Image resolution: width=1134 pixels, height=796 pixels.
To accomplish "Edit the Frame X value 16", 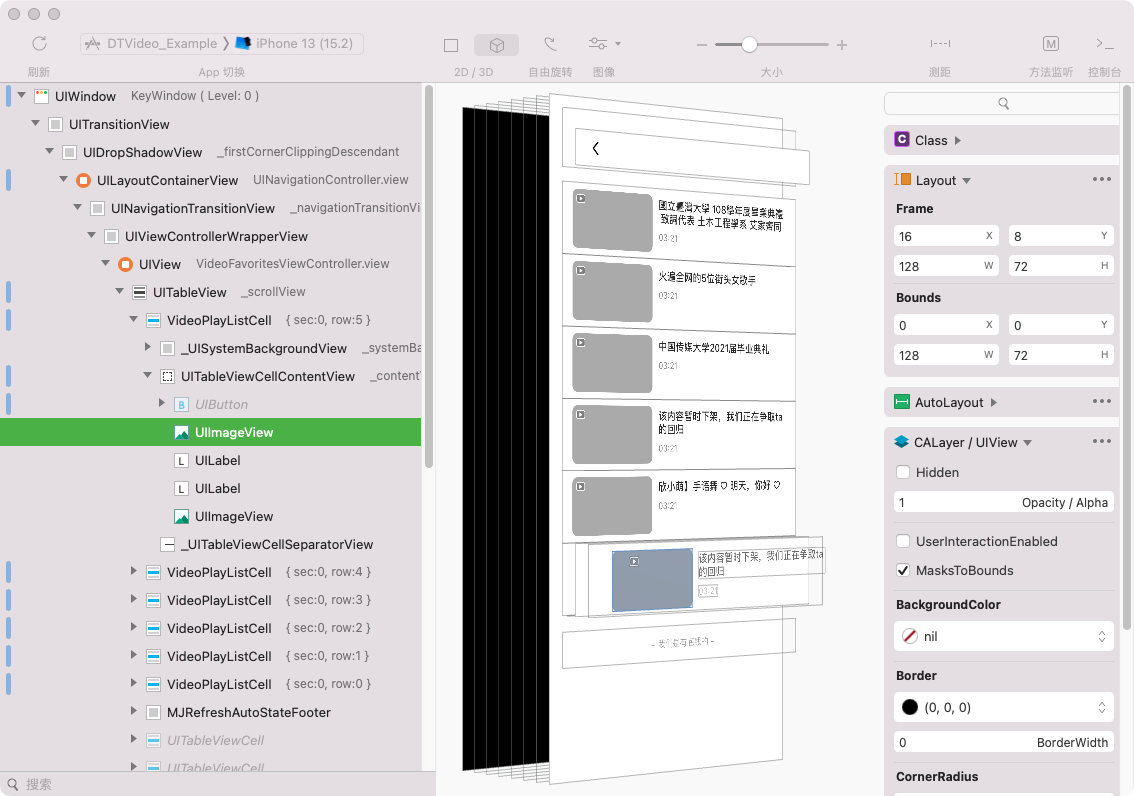I will coord(946,236).
